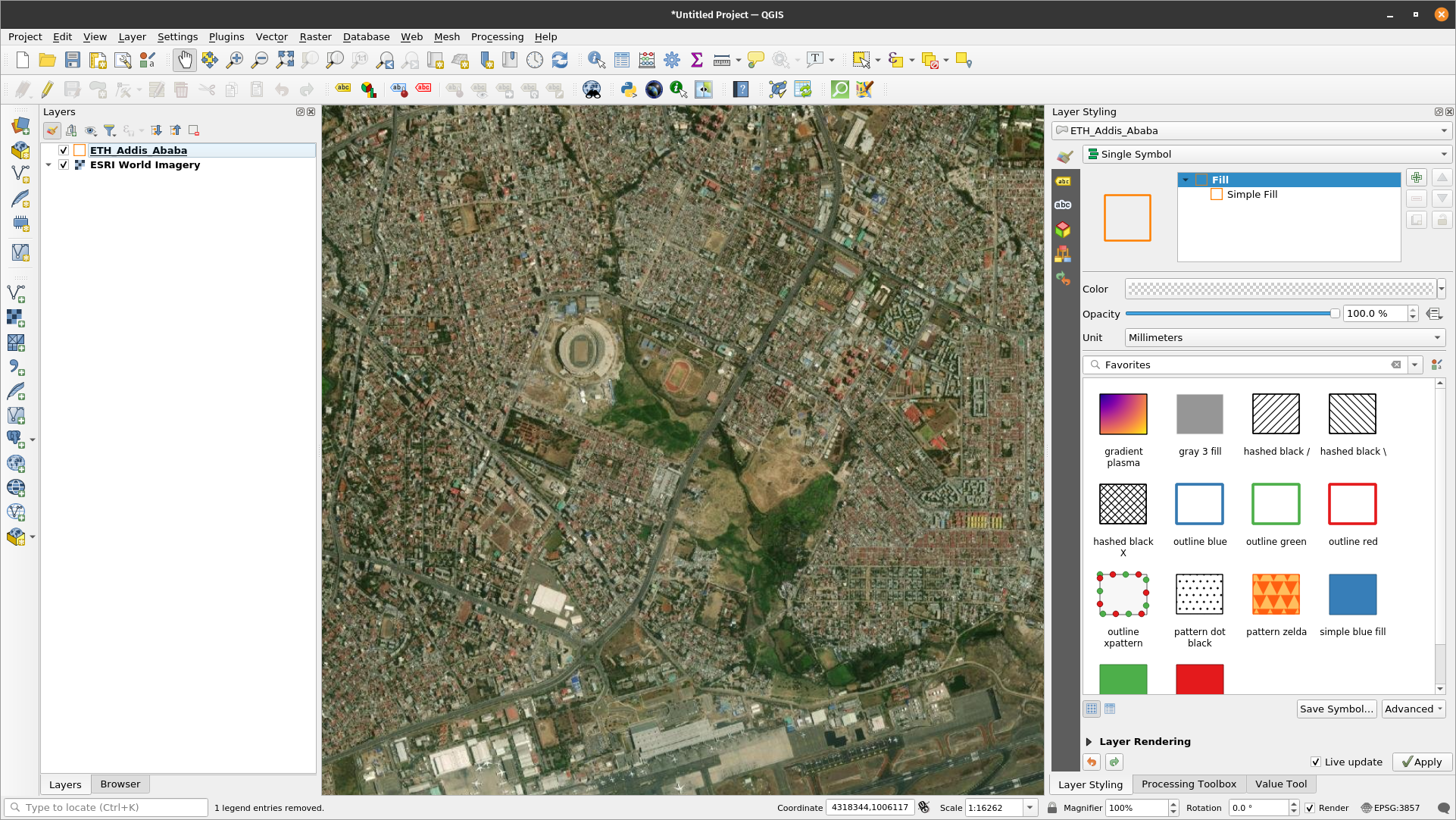This screenshot has height=820, width=1456.
Task: Open the Single Symbol renderer dropdown
Action: pos(1267,154)
